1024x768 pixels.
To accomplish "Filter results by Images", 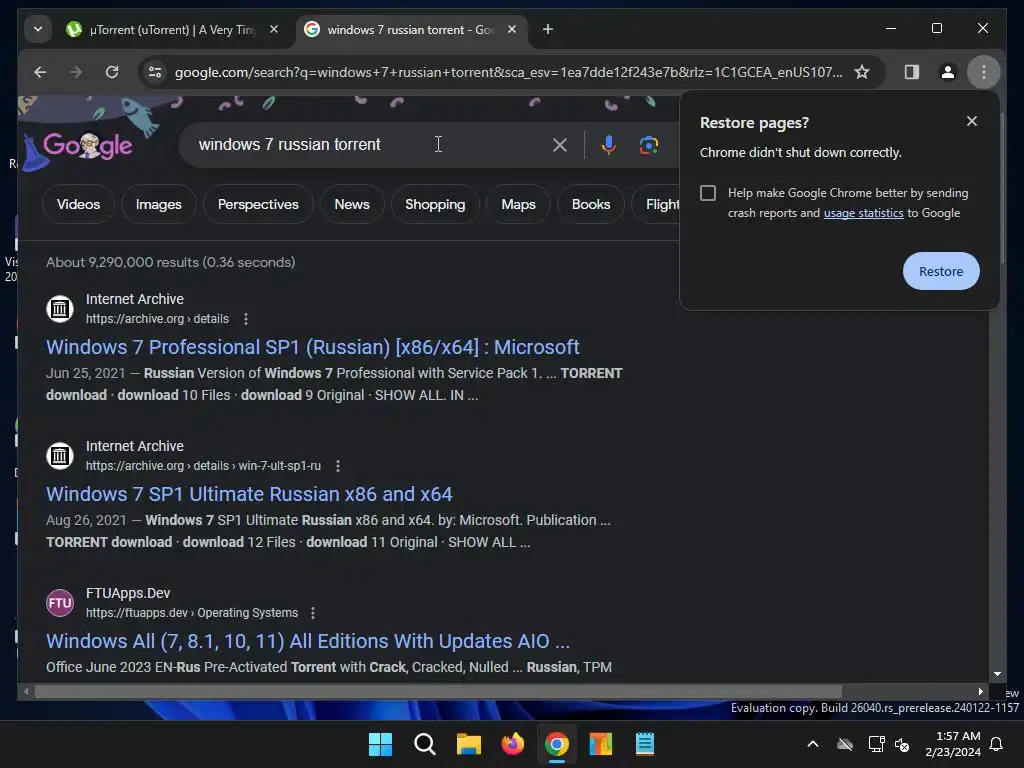I will 159,204.
